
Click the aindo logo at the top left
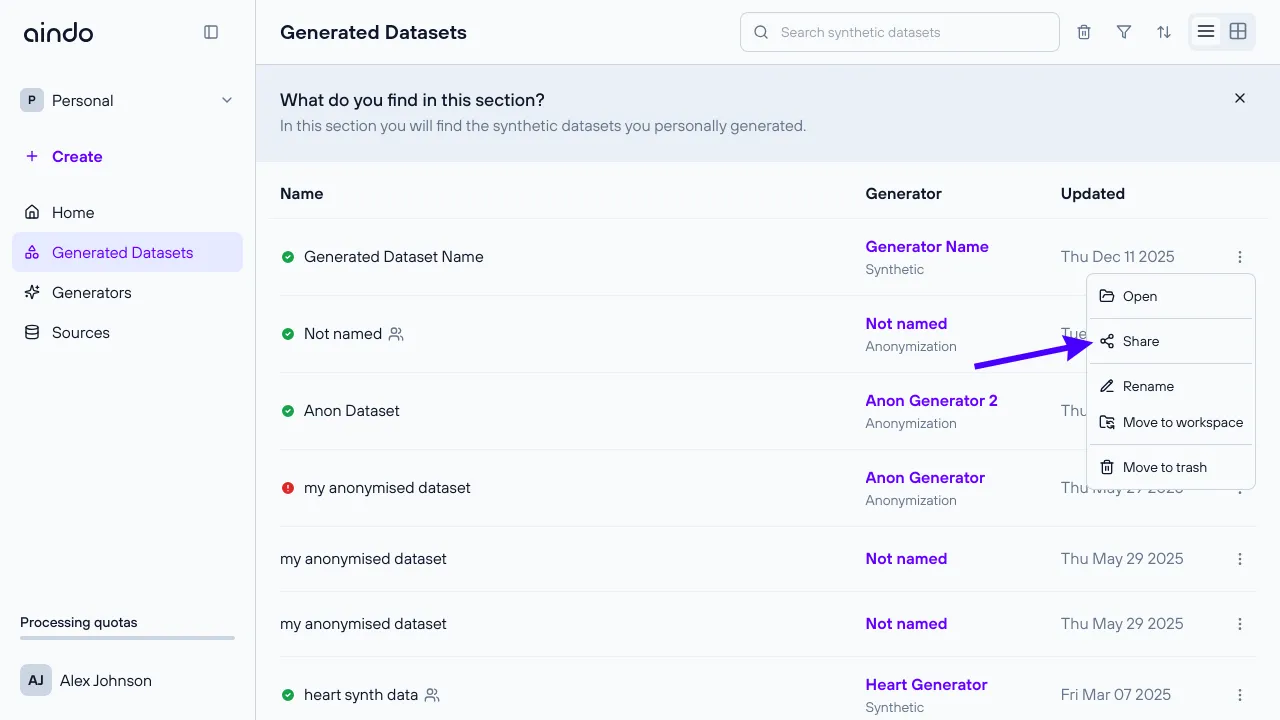click(57, 32)
